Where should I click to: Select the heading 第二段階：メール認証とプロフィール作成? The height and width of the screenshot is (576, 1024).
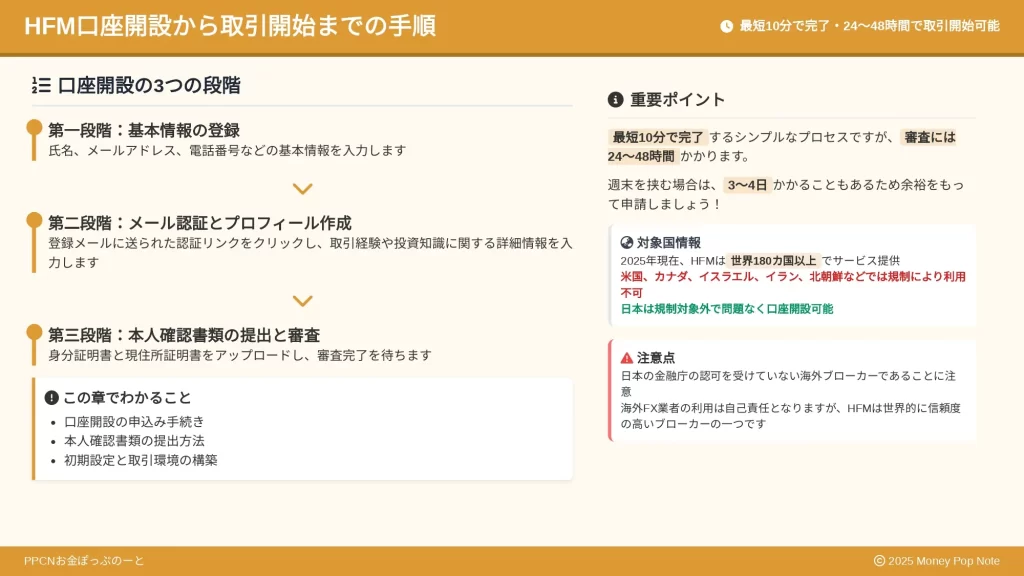[200, 223]
